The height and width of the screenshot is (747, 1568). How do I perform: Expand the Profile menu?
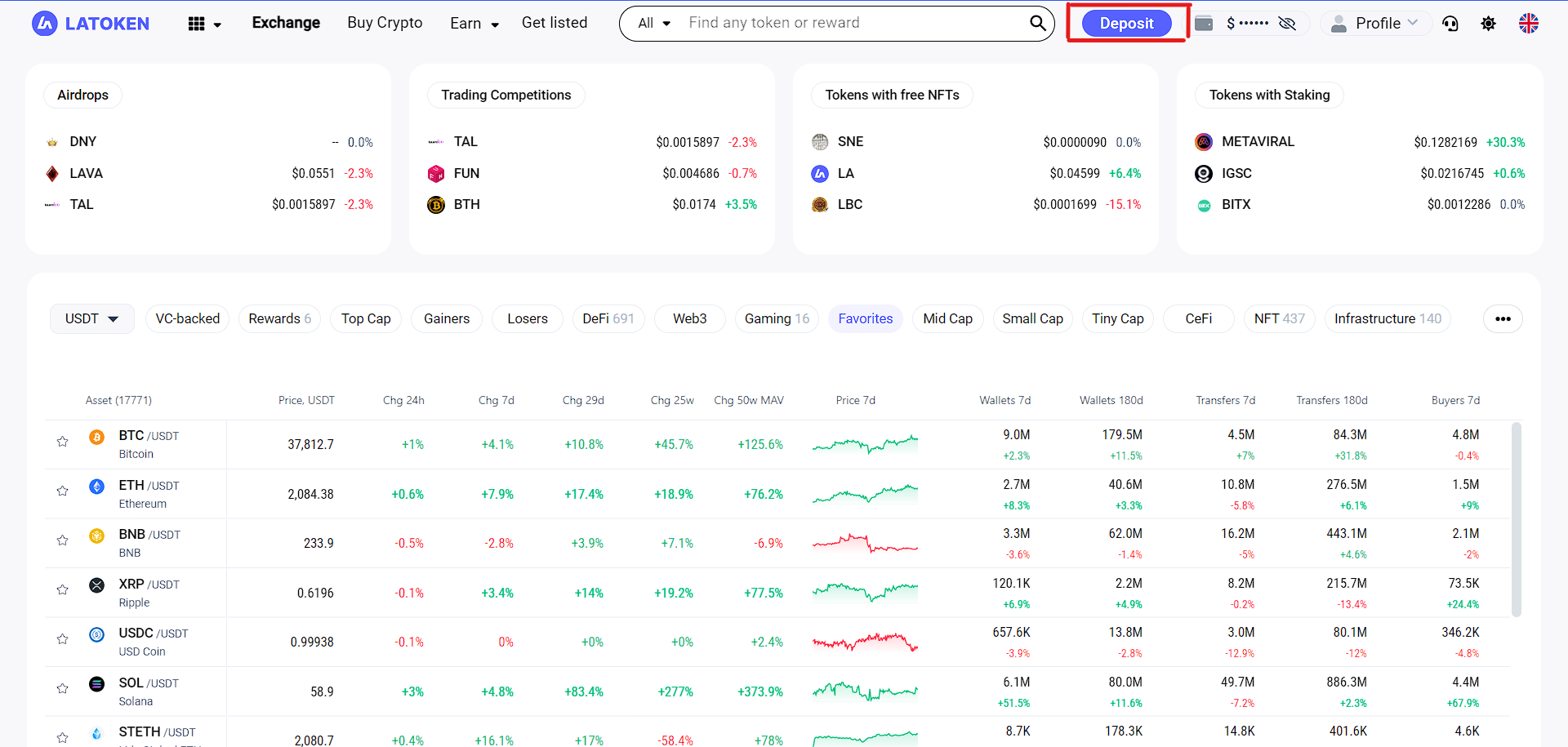tap(1378, 24)
